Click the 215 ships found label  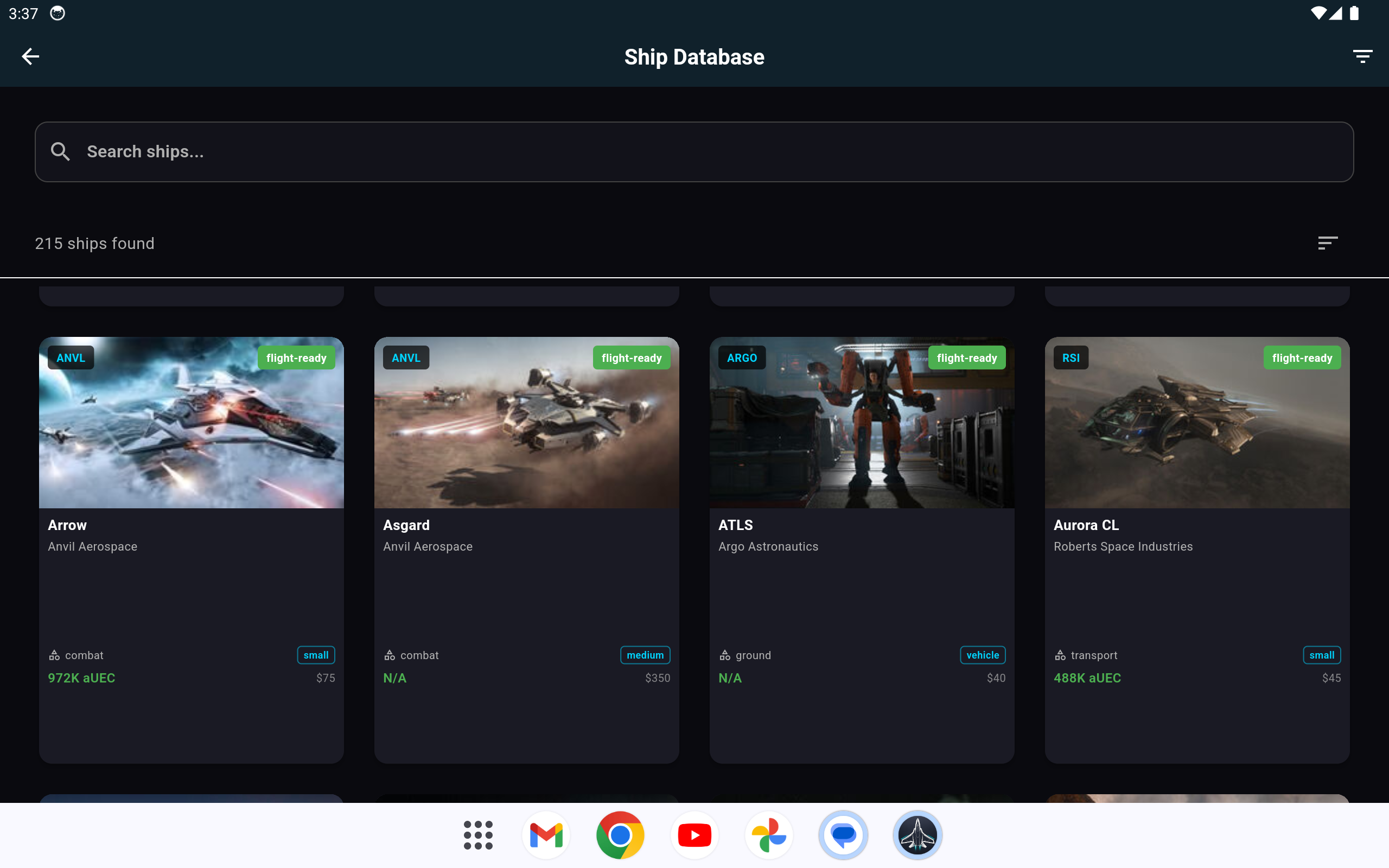(95, 244)
